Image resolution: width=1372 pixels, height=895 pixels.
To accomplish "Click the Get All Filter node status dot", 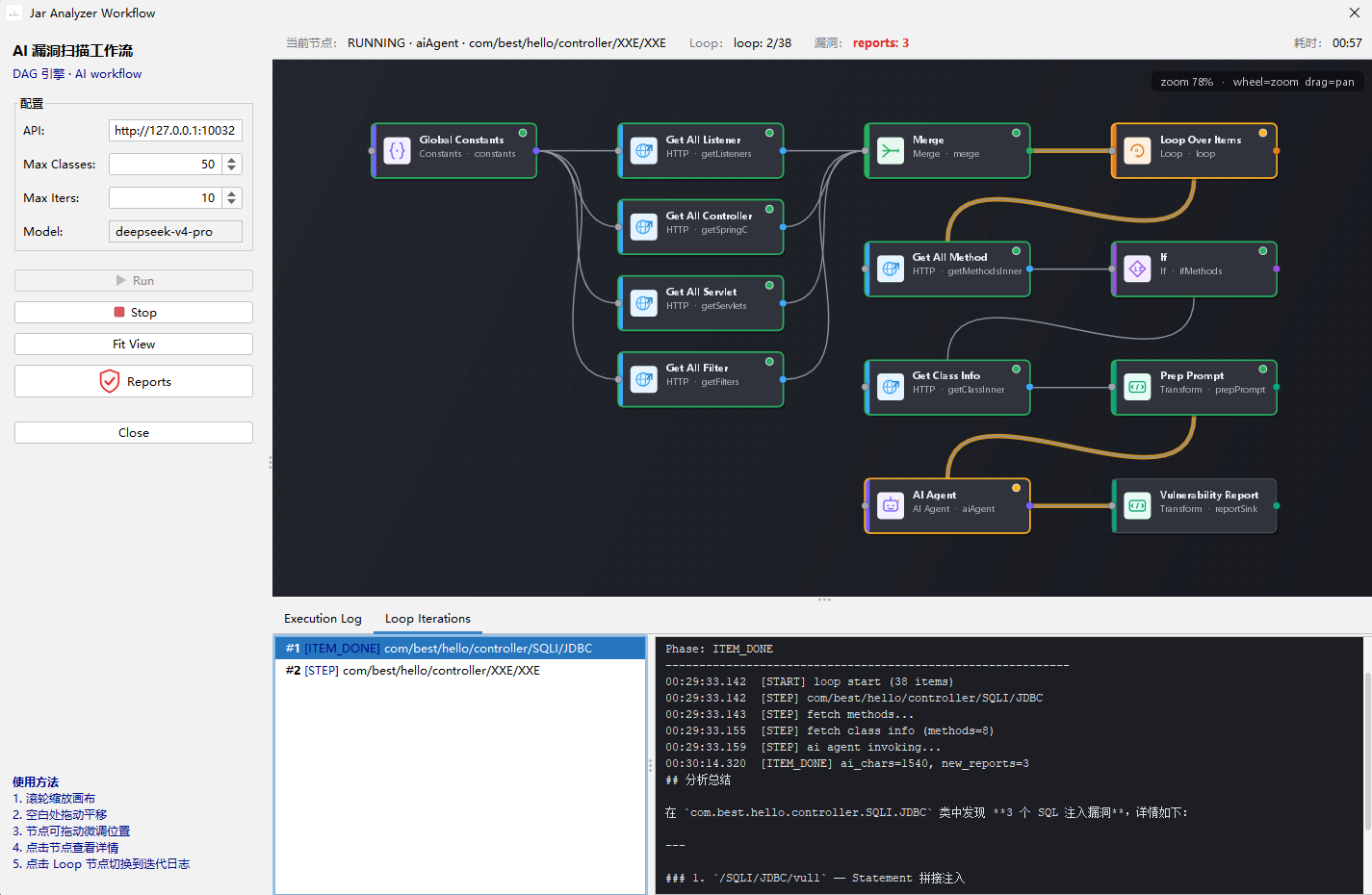I will (769, 362).
